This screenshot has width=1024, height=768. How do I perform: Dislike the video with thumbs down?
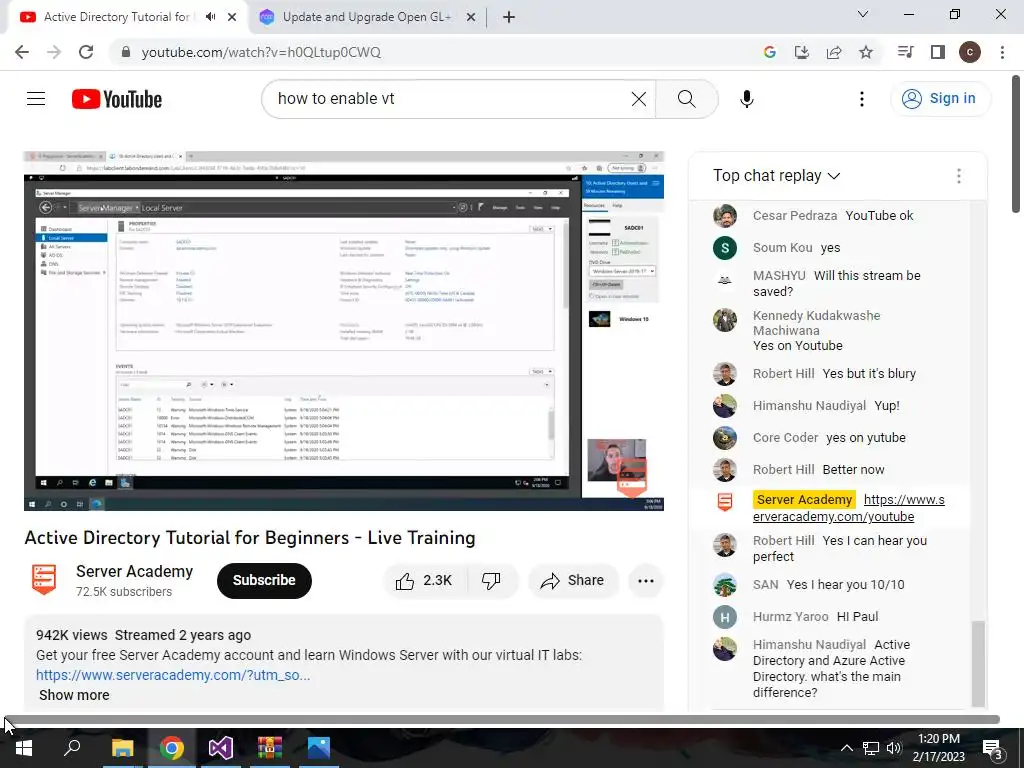pyautogui.click(x=492, y=581)
